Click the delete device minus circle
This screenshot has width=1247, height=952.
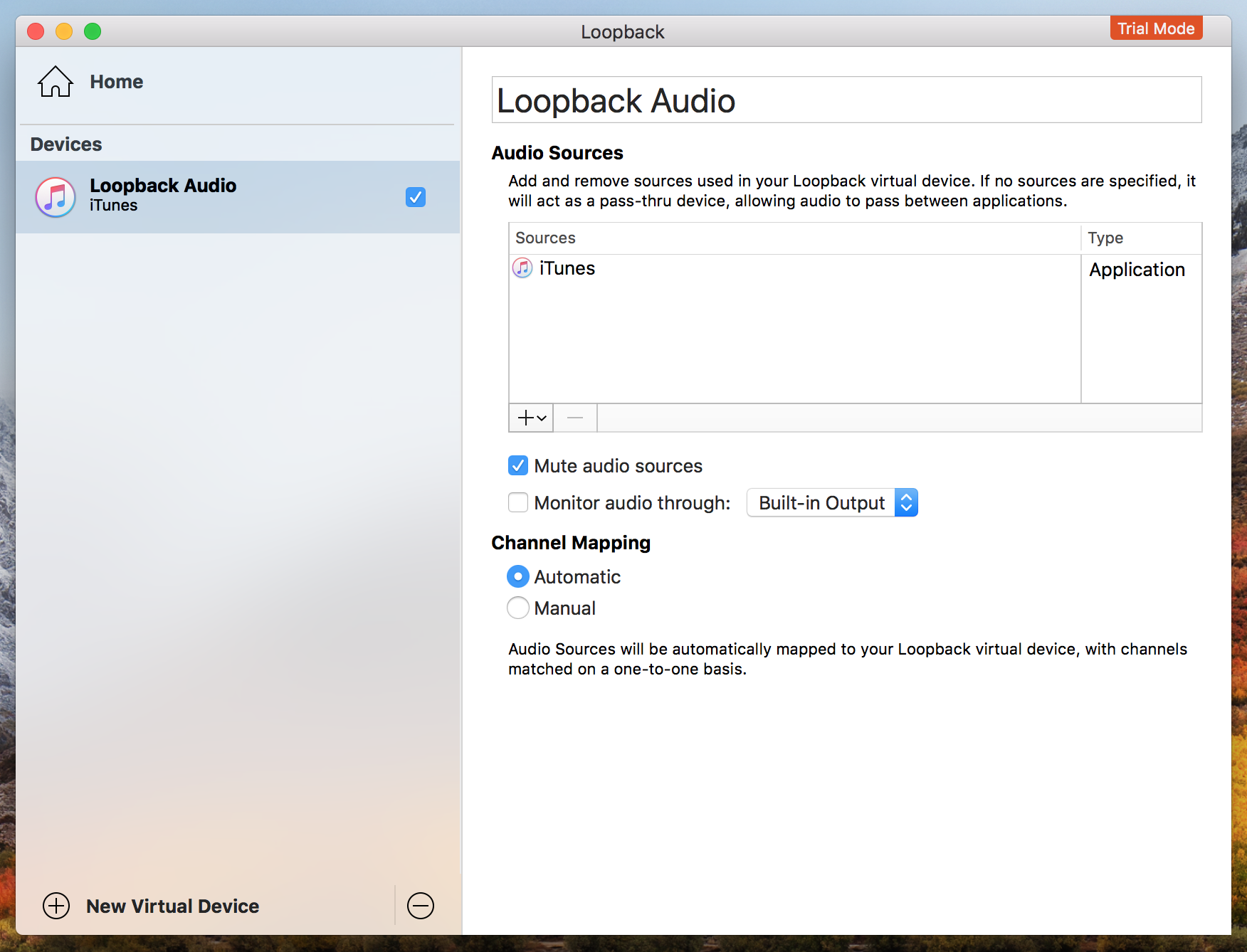click(421, 906)
